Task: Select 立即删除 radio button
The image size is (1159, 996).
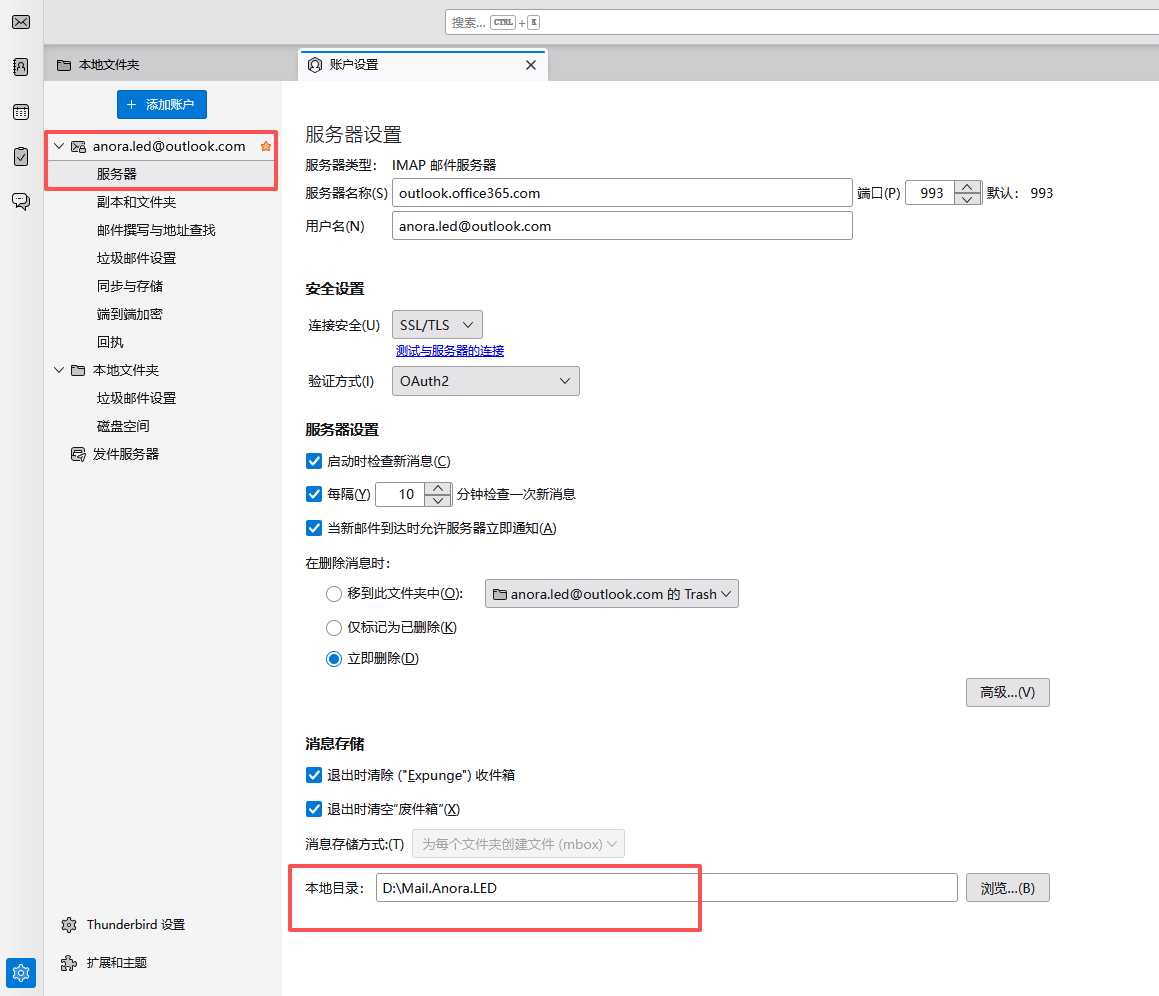Action: (x=334, y=659)
